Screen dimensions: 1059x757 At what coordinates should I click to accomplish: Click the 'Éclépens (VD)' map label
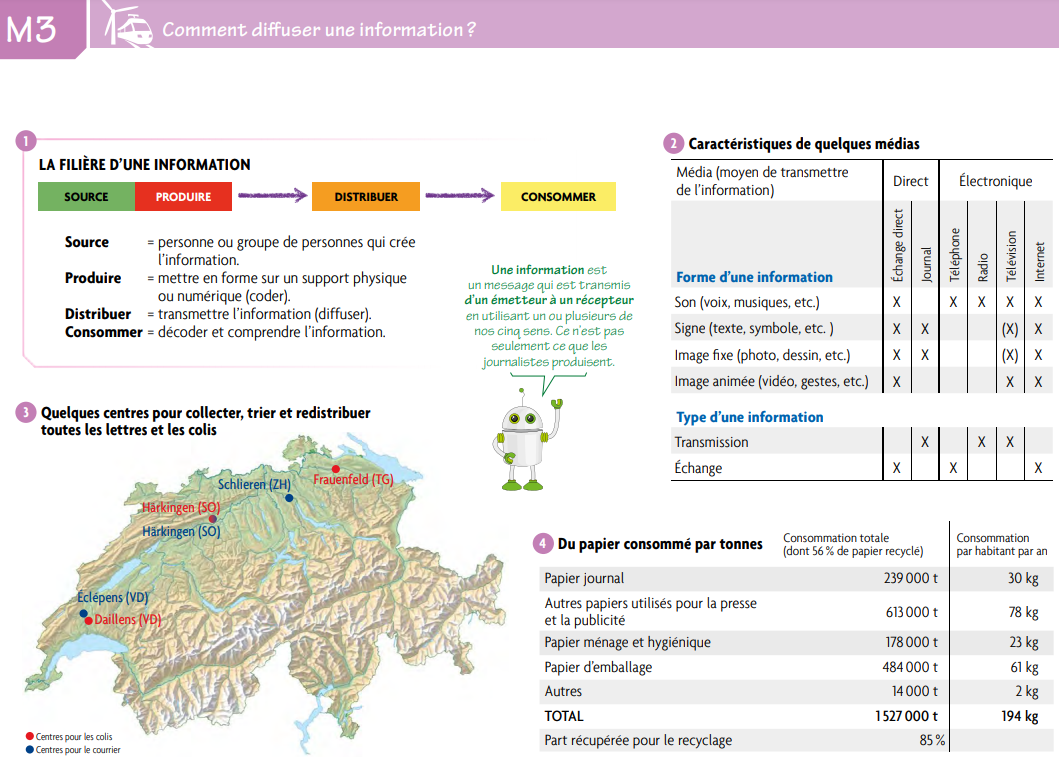pyautogui.click(x=112, y=598)
